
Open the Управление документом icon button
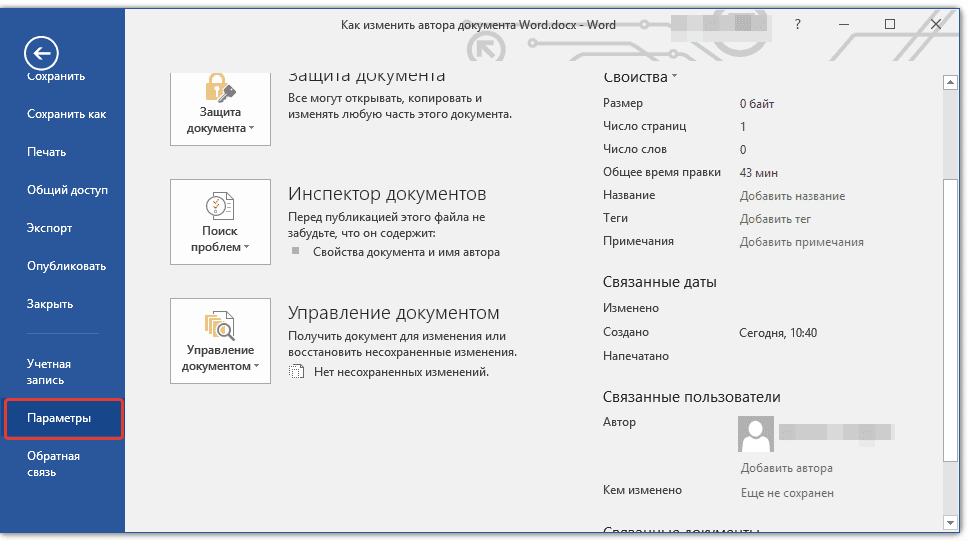tap(220, 341)
